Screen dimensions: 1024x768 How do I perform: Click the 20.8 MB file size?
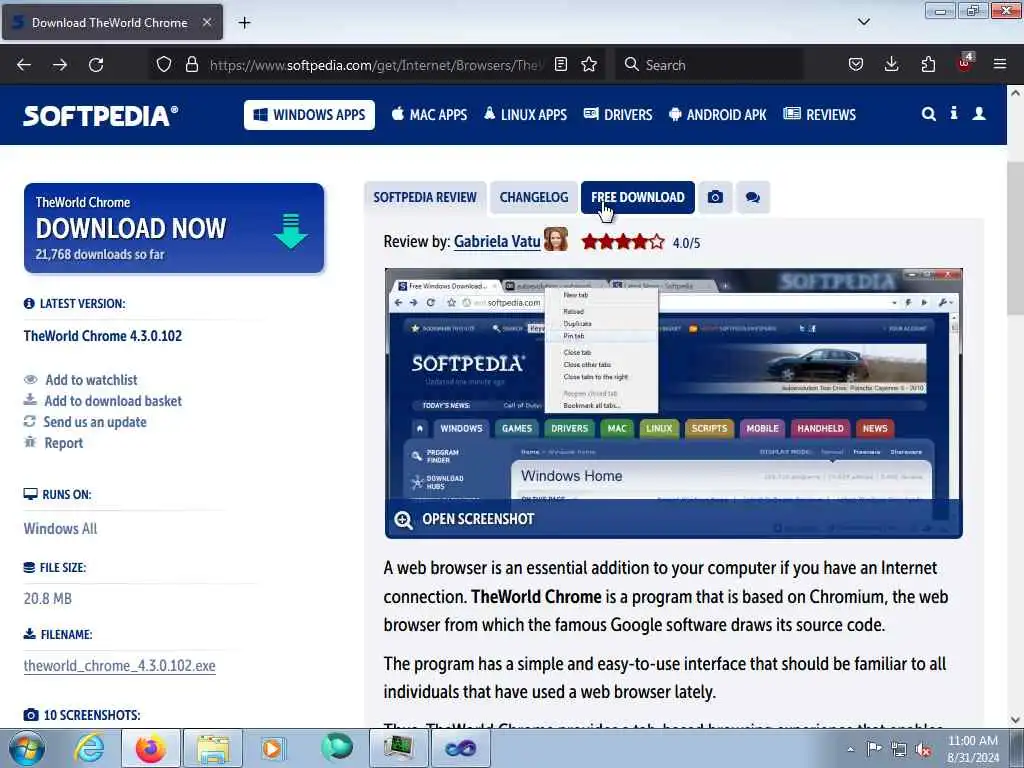(48, 598)
